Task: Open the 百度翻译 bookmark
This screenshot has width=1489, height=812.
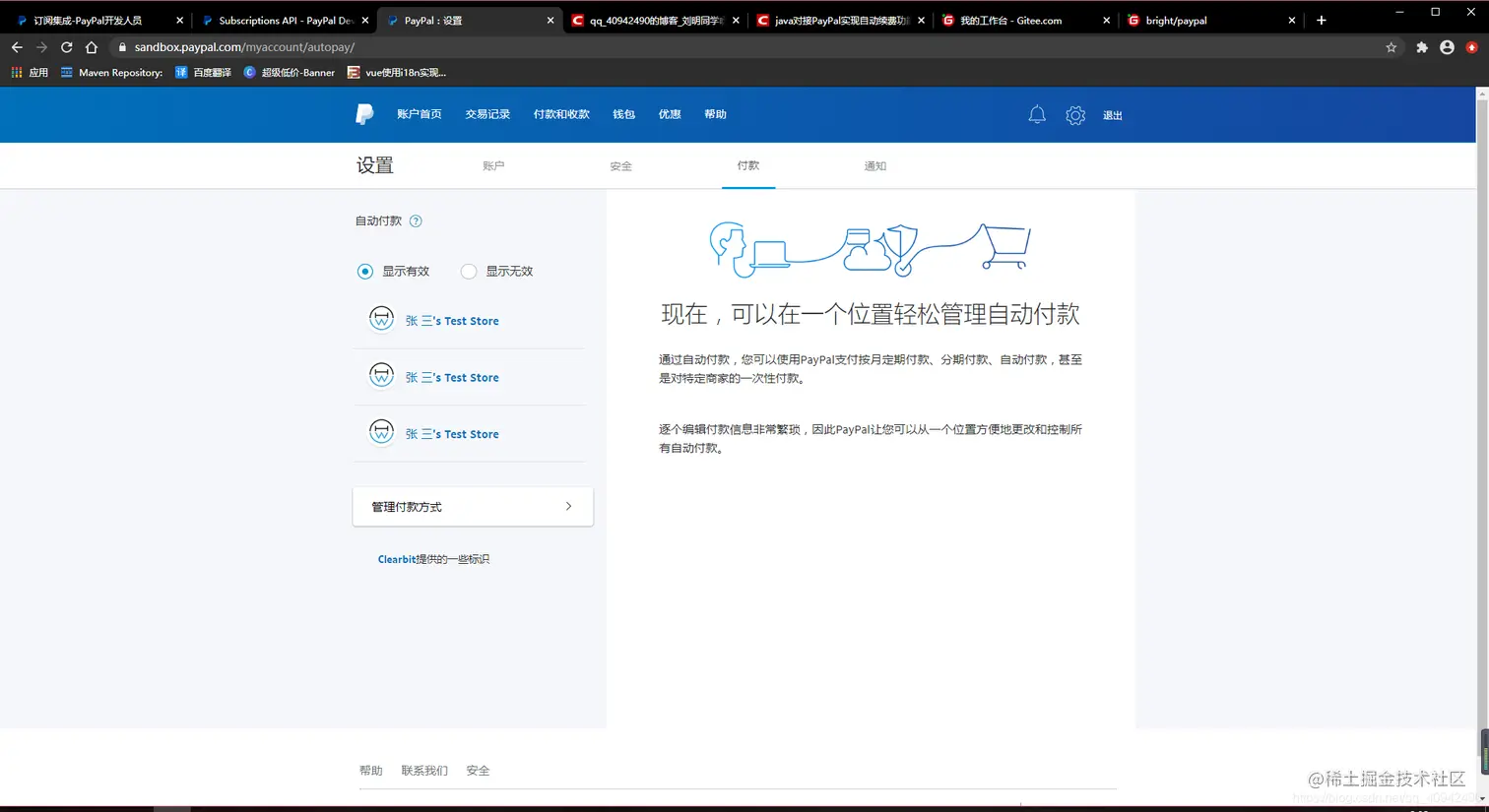Action: pyautogui.click(x=203, y=72)
